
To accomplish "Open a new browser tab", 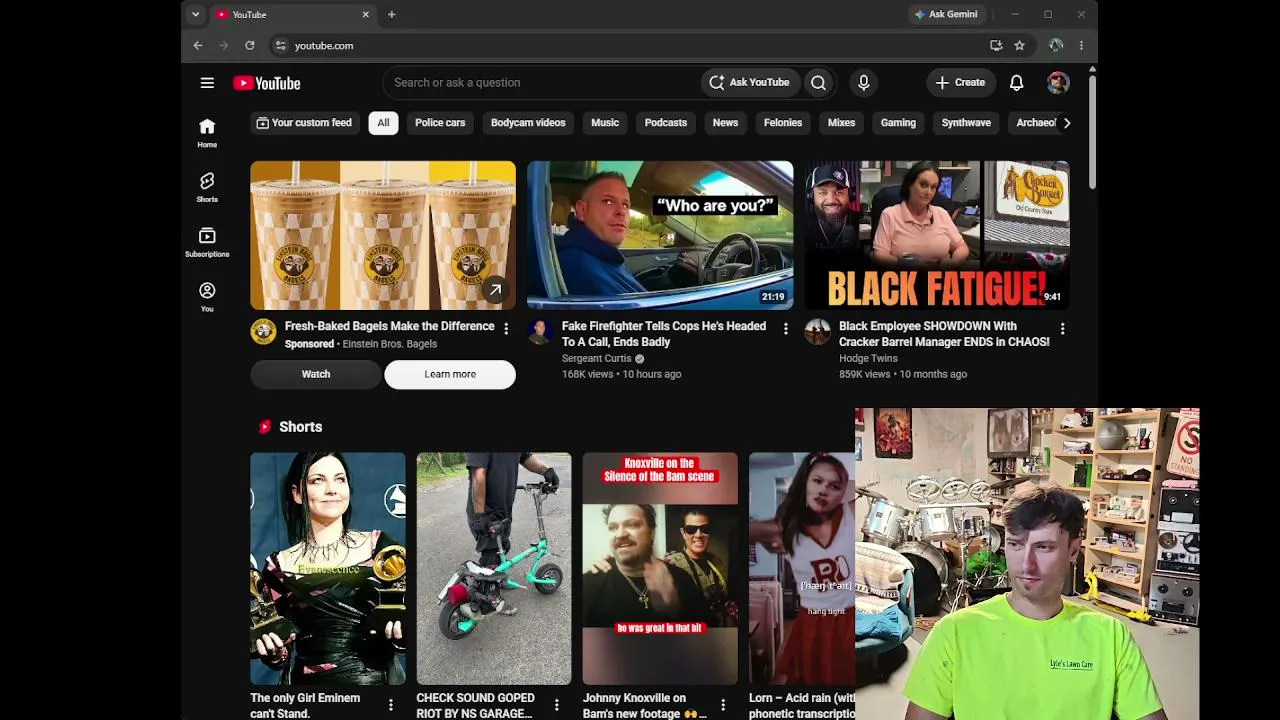I will click(392, 15).
